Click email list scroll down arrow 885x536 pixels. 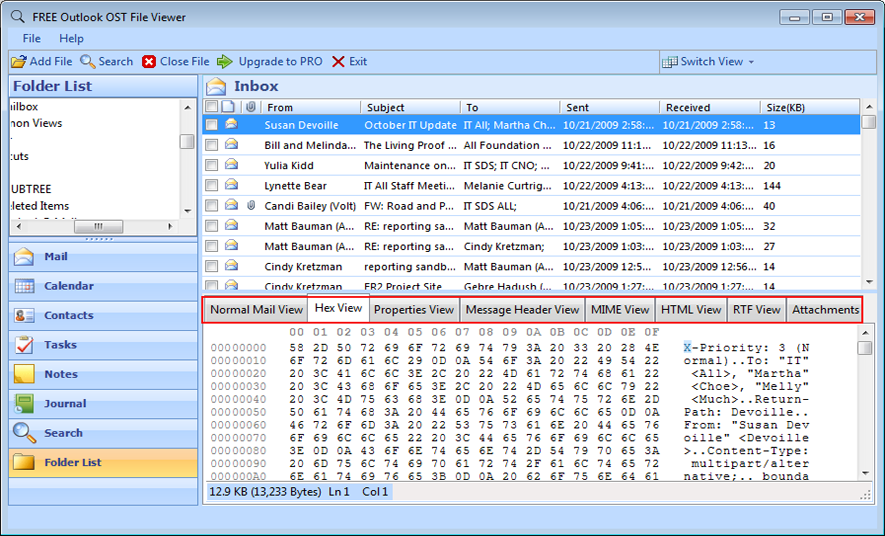tap(869, 281)
